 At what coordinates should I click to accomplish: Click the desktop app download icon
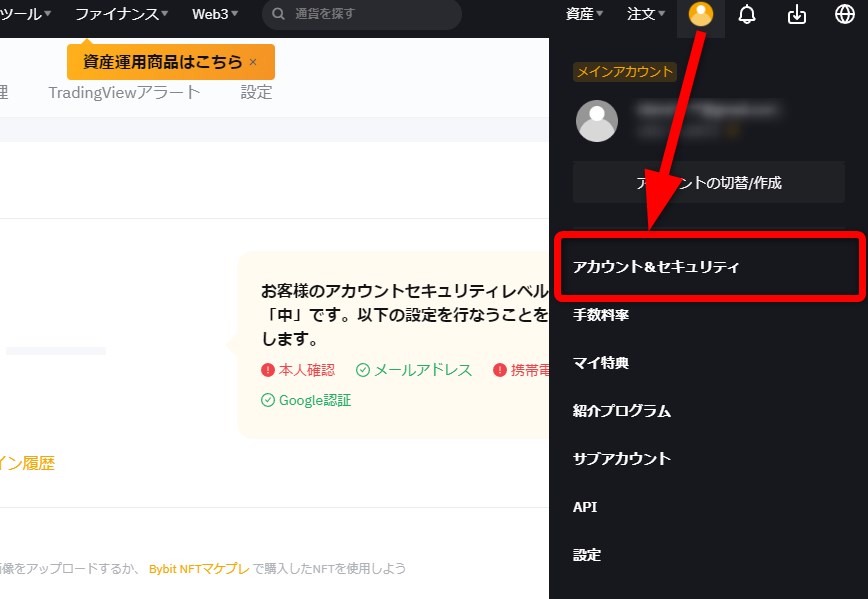(x=796, y=14)
